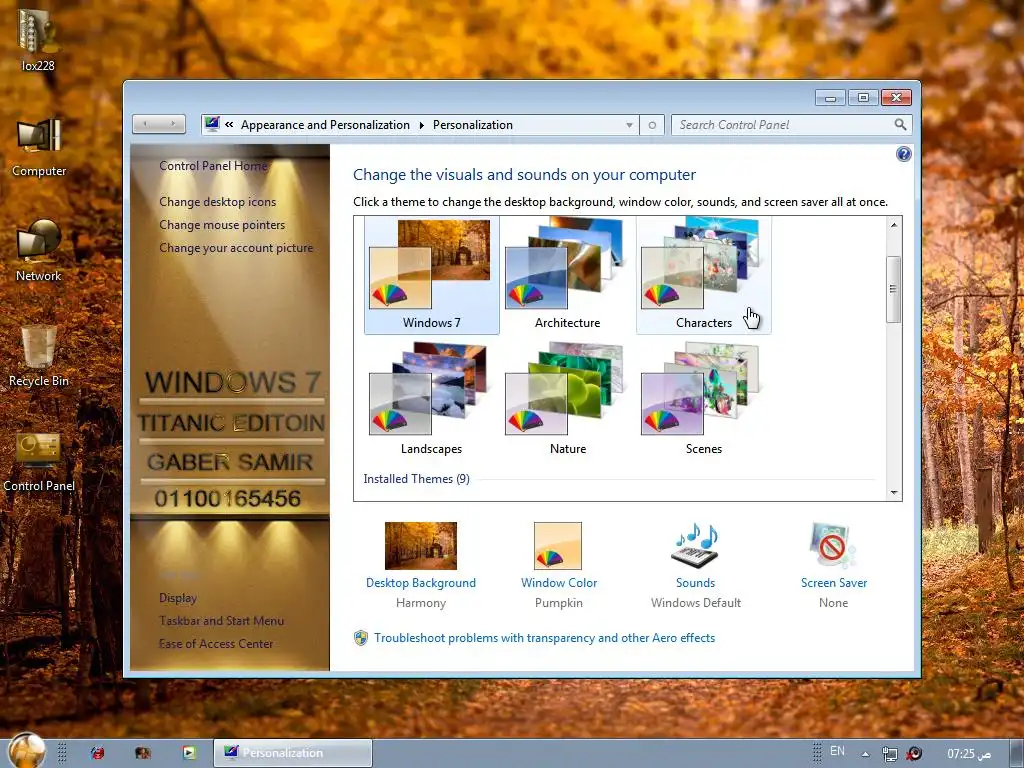Open Change your account picture
The width and height of the screenshot is (1024, 768).
tap(236, 248)
